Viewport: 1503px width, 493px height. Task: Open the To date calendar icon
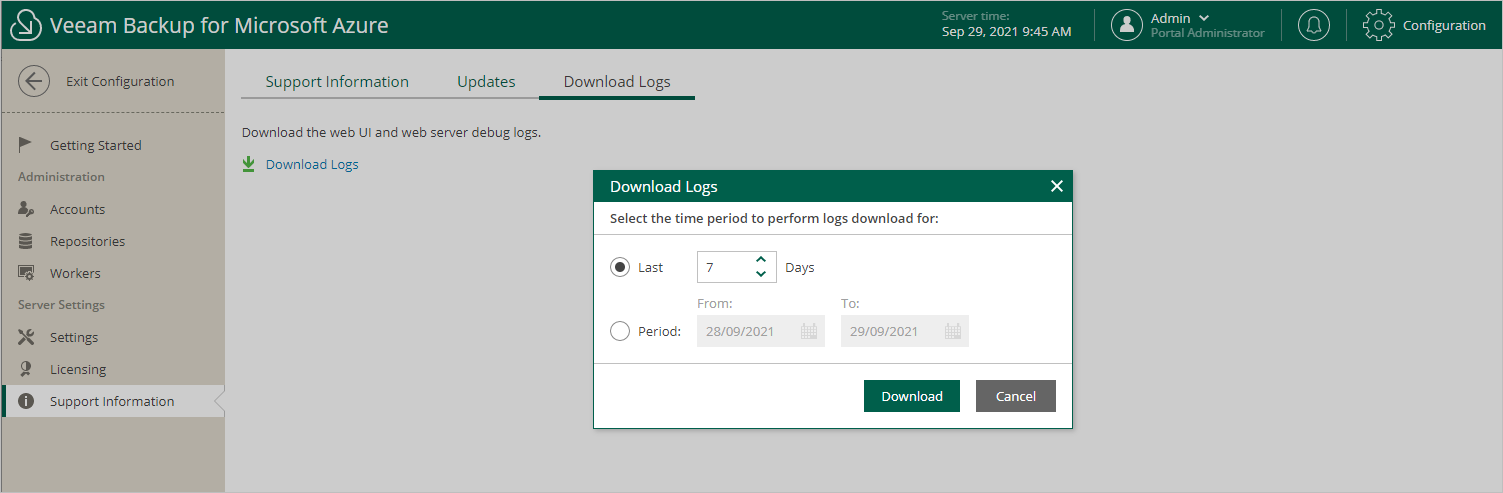[x=953, y=331]
